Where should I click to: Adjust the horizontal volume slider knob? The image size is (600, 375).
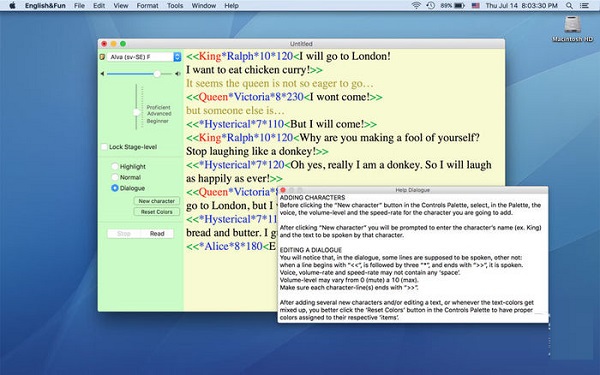tap(157, 74)
